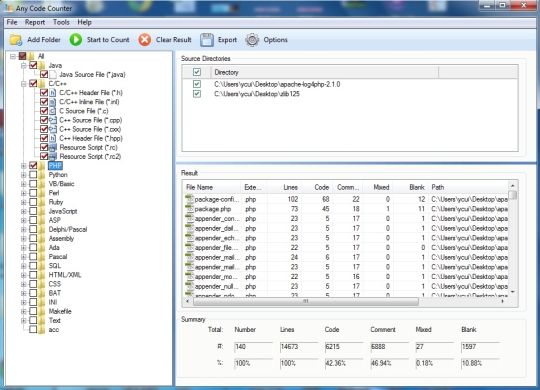The height and width of the screenshot is (390, 540).
Task: Click the File Name column header
Action: click(211, 187)
